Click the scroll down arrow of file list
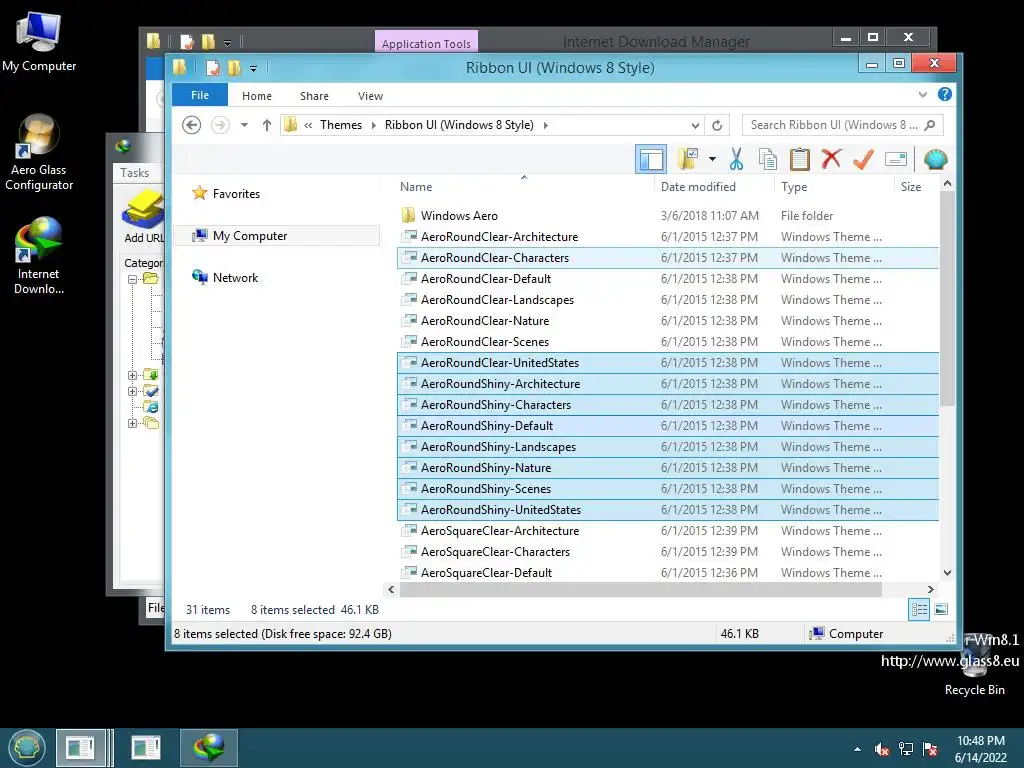 [947, 573]
